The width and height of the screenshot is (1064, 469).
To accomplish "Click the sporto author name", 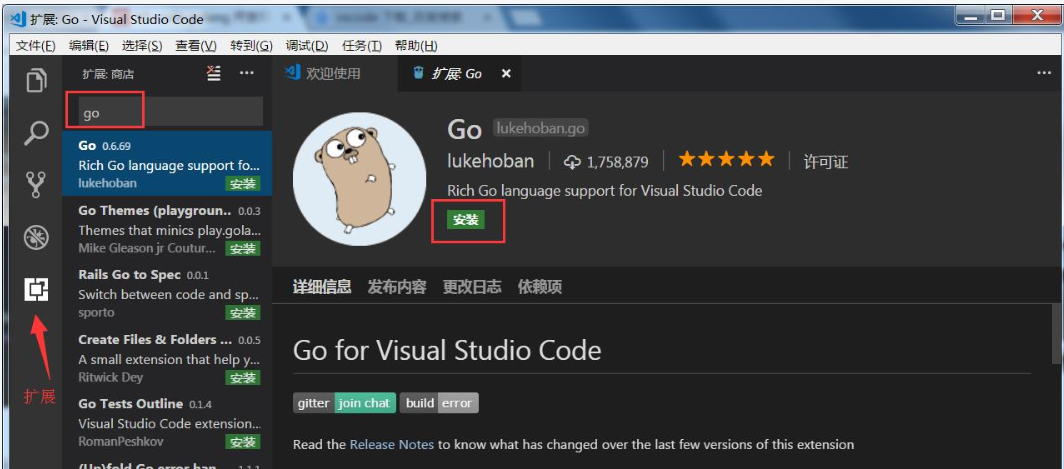I will (96, 313).
